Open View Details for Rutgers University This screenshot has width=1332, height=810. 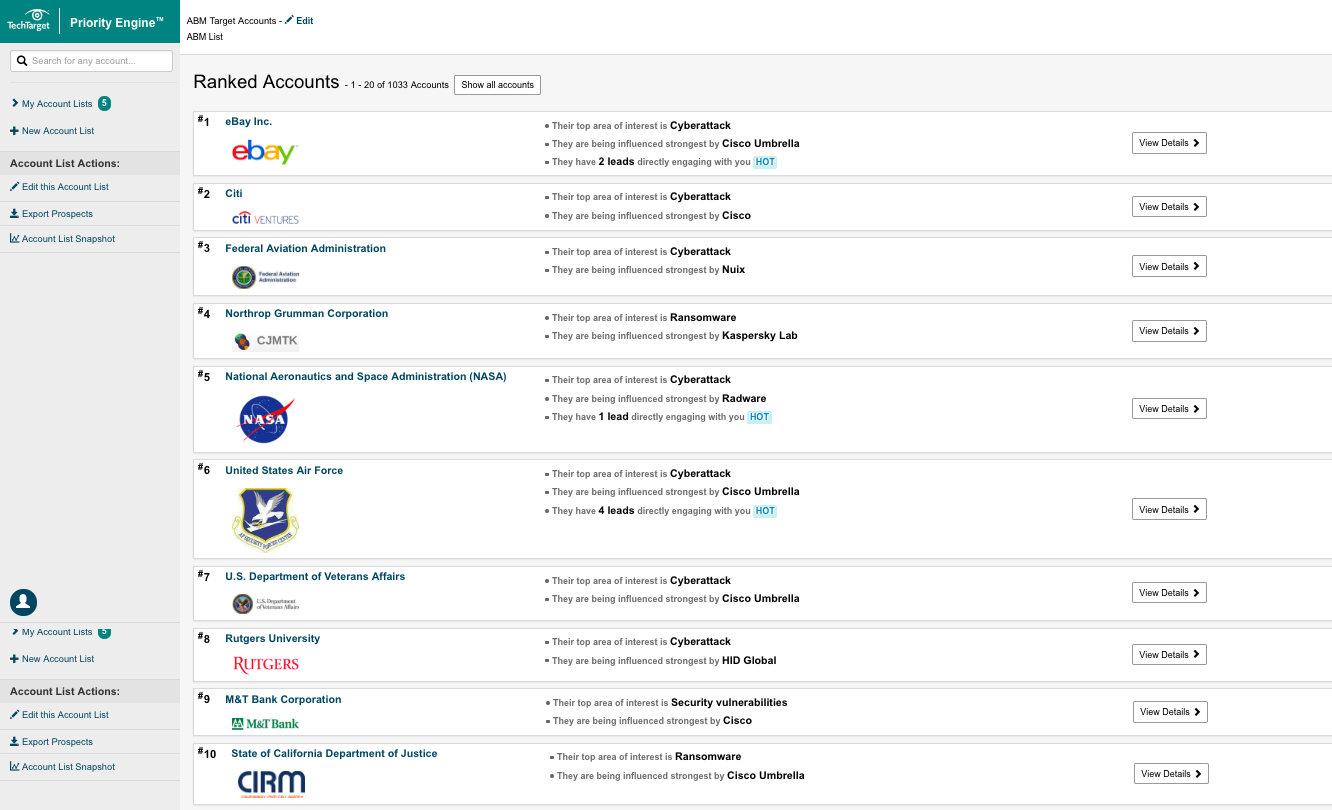(x=1169, y=655)
